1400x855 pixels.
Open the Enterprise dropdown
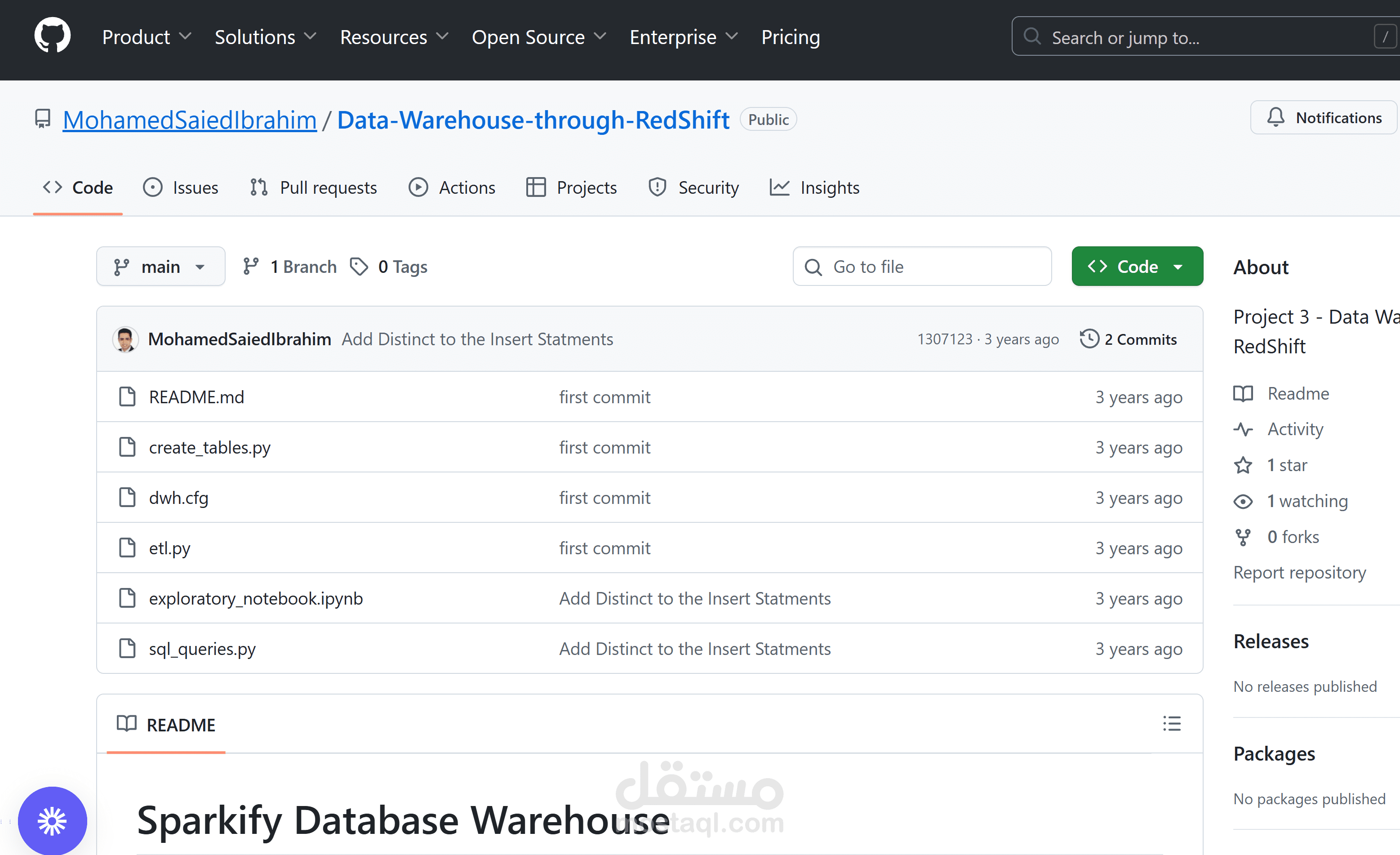click(x=684, y=37)
